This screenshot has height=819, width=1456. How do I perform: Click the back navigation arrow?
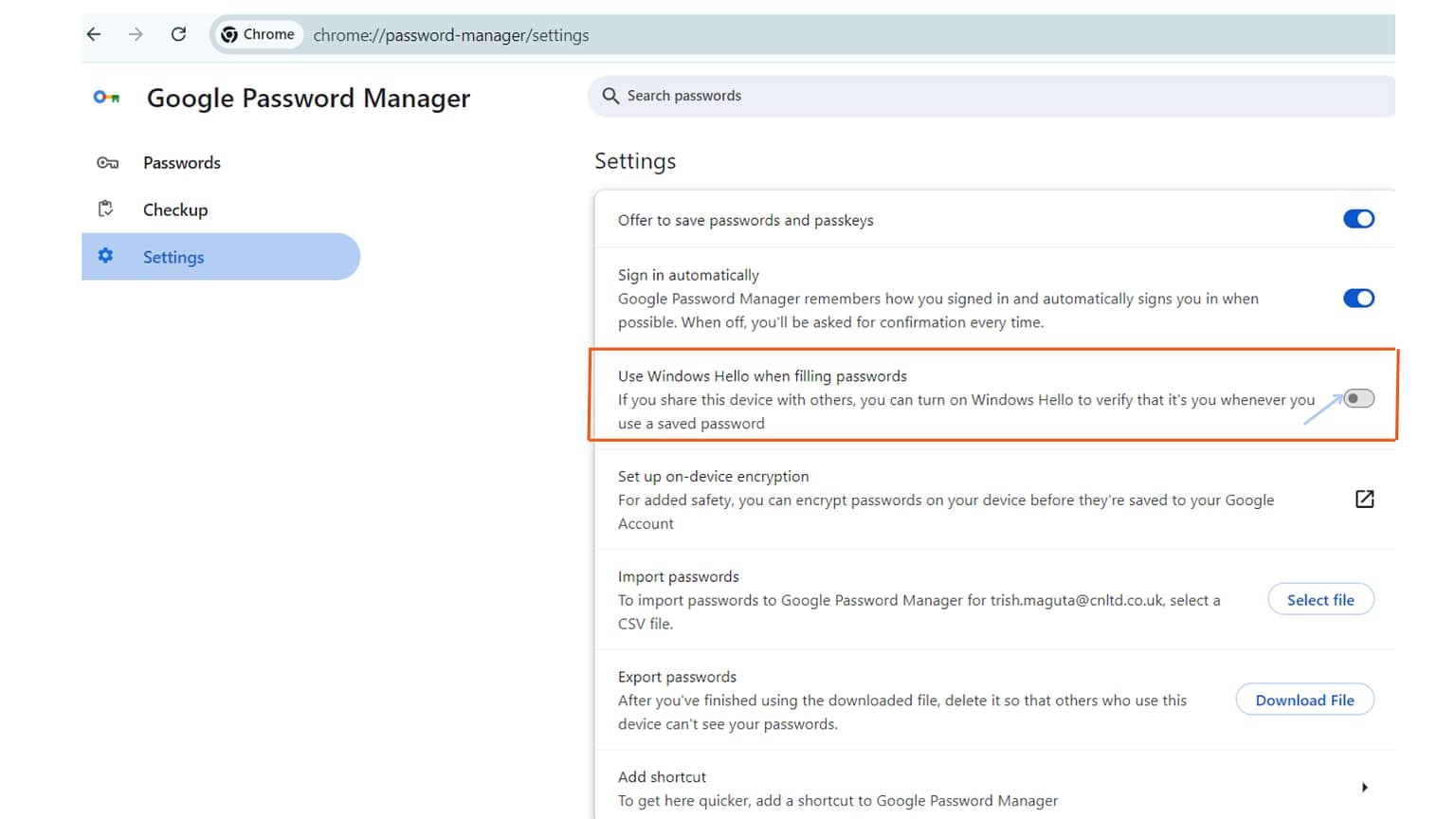pos(93,34)
